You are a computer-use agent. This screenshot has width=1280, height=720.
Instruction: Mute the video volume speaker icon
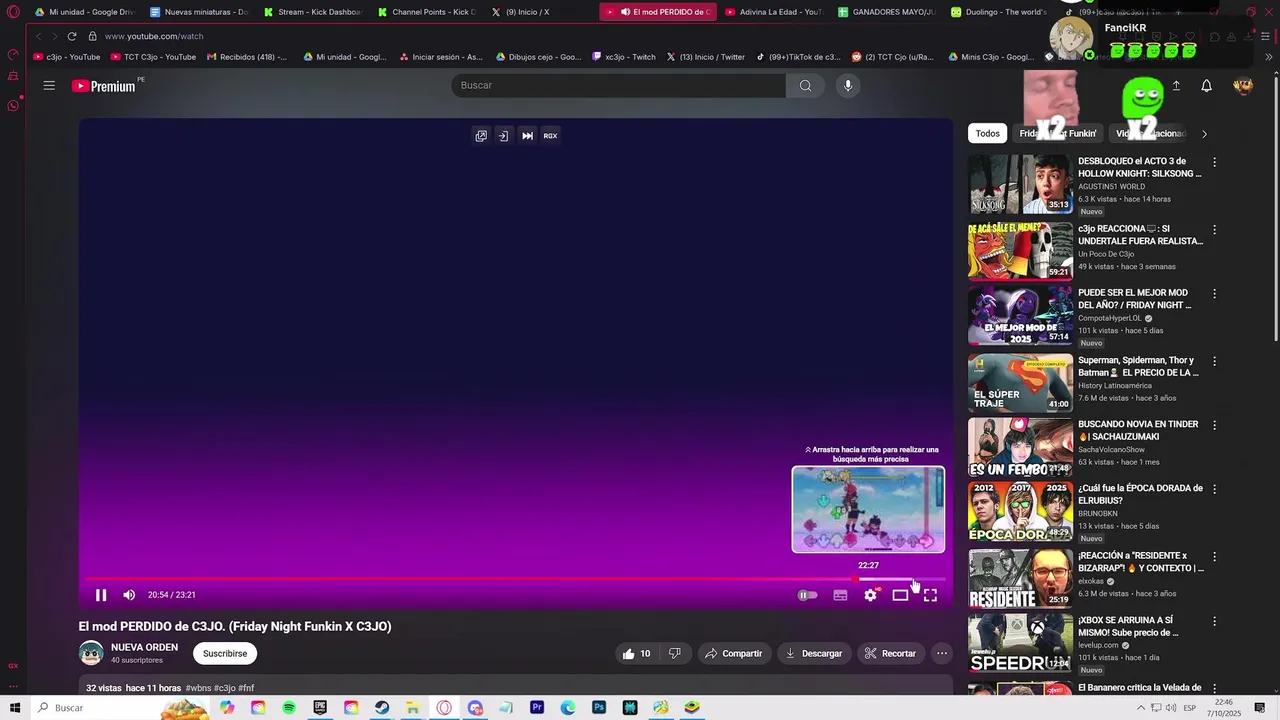129,595
